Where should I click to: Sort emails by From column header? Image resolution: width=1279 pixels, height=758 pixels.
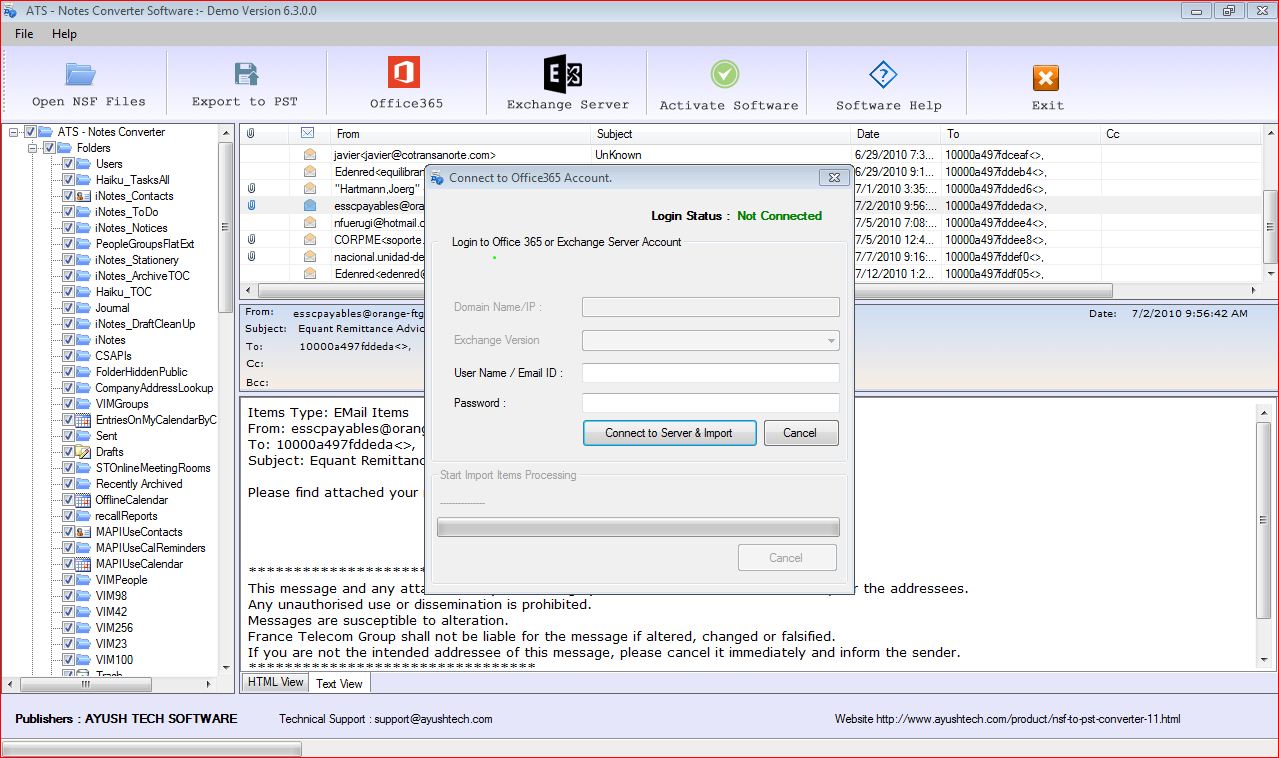click(x=461, y=133)
